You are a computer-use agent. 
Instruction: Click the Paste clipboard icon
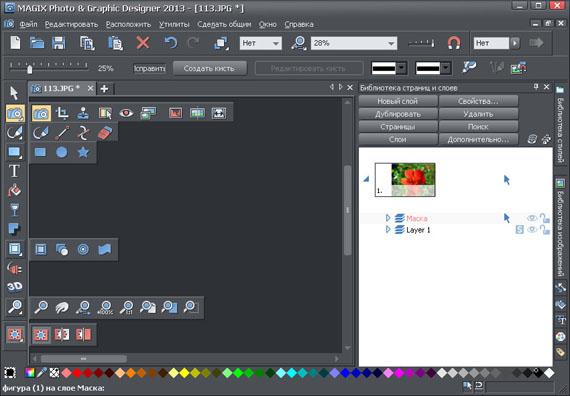coord(115,43)
